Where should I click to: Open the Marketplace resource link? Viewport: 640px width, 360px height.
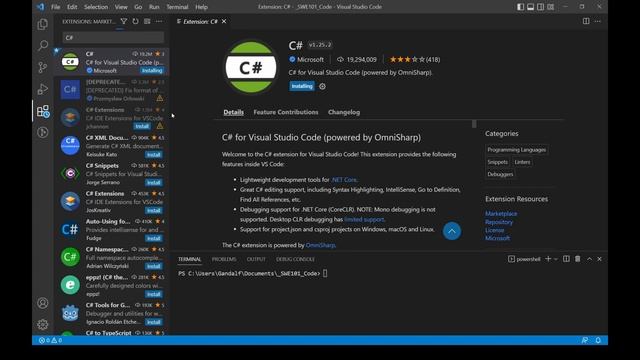[x=501, y=213]
